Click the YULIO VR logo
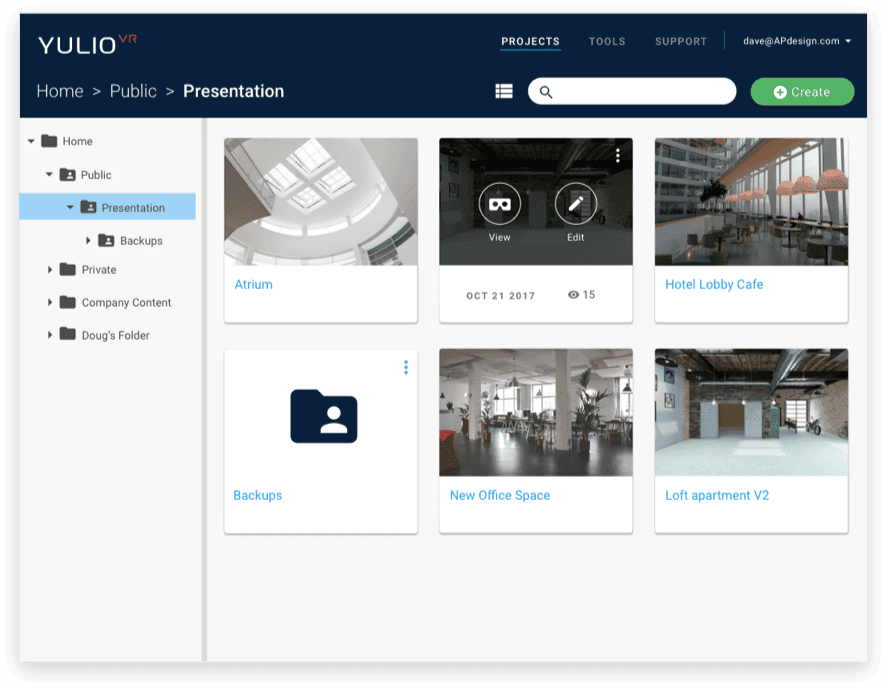This screenshot has width=887, height=688. click(x=87, y=44)
